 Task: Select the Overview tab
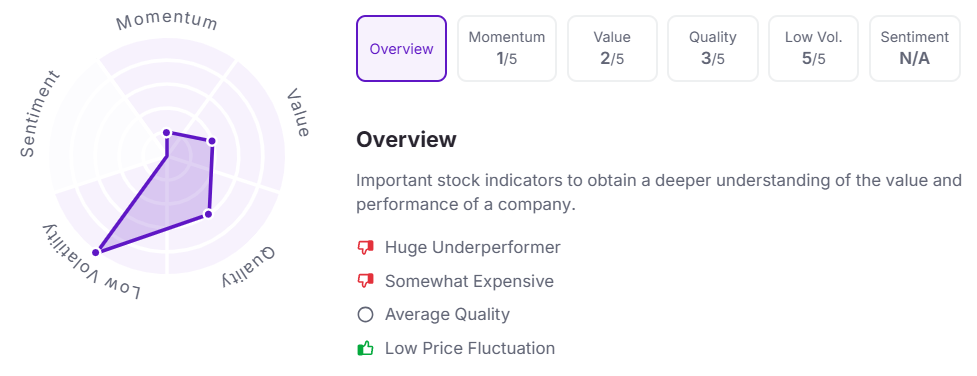coord(401,49)
